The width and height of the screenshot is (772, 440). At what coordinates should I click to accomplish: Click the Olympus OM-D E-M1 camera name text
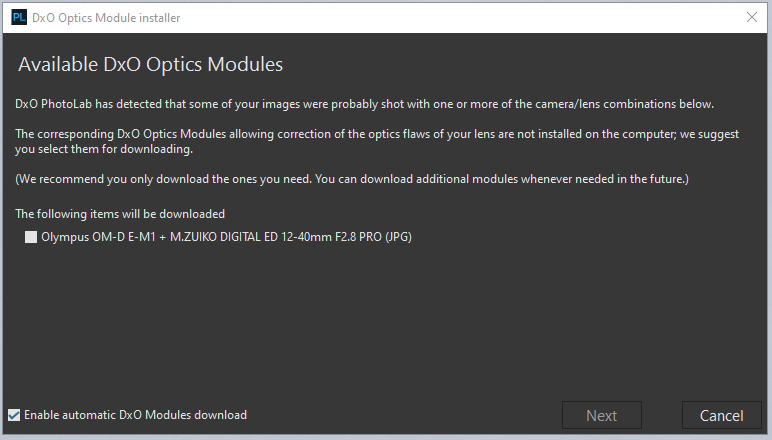click(x=98, y=237)
